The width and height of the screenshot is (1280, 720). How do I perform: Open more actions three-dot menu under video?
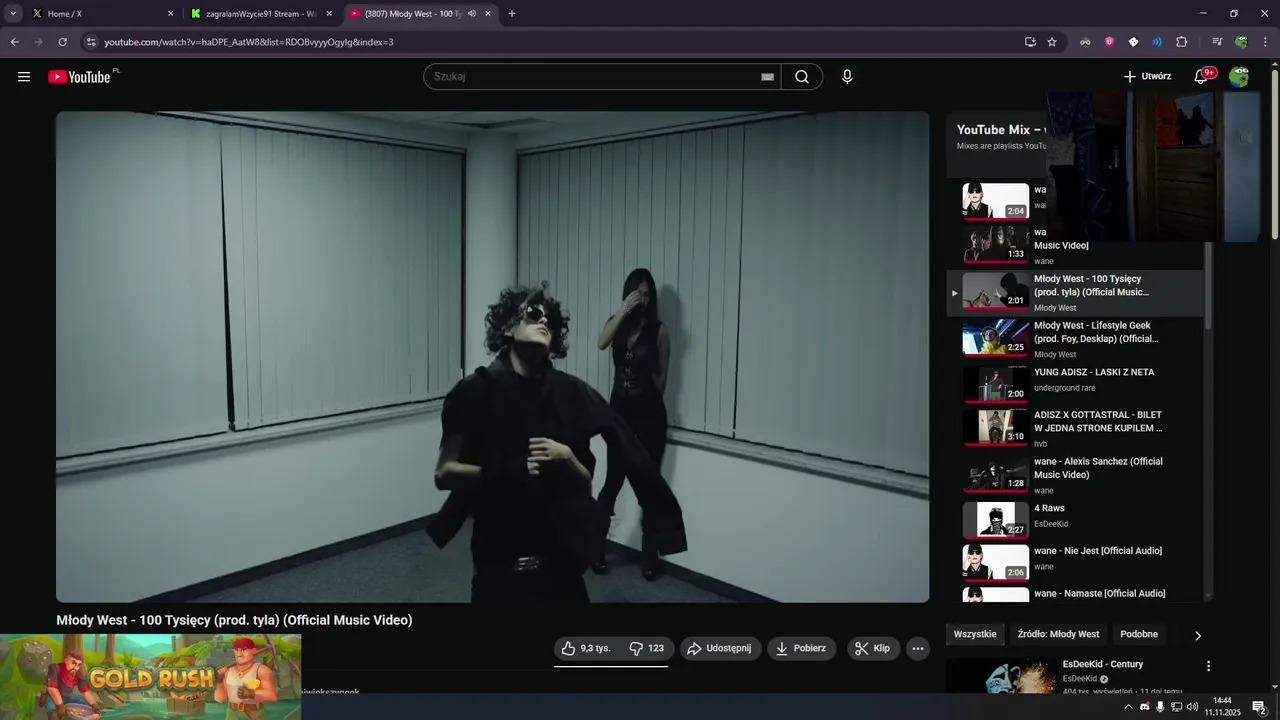click(x=918, y=648)
